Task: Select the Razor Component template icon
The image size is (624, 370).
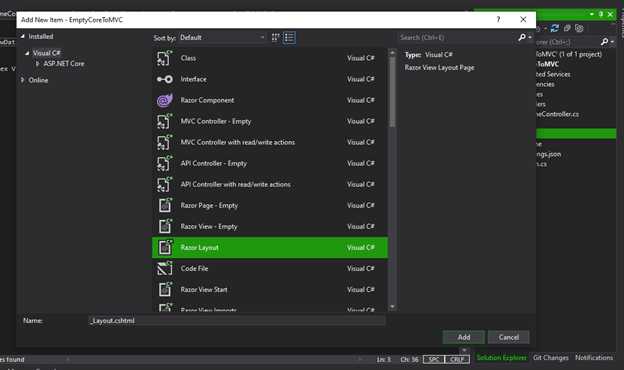Action: [164, 100]
